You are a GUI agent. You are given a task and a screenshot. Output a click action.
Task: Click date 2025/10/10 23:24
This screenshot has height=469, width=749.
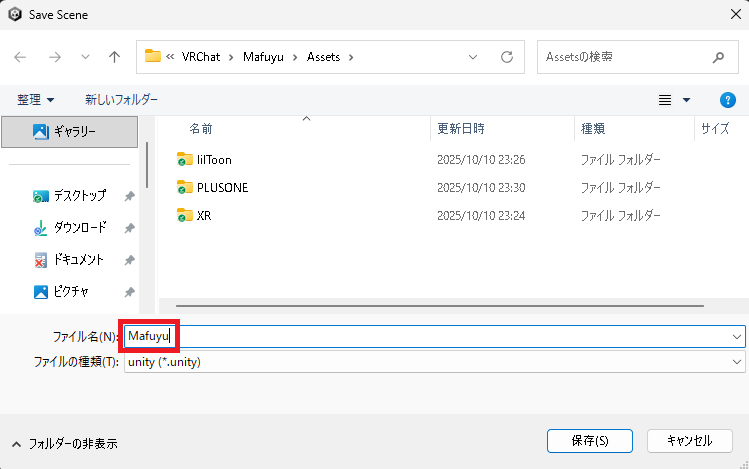point(481,215)
